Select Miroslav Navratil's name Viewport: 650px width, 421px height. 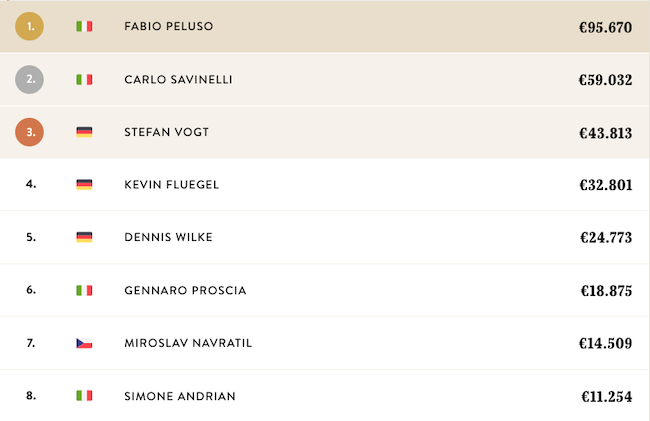coord(188,343)
